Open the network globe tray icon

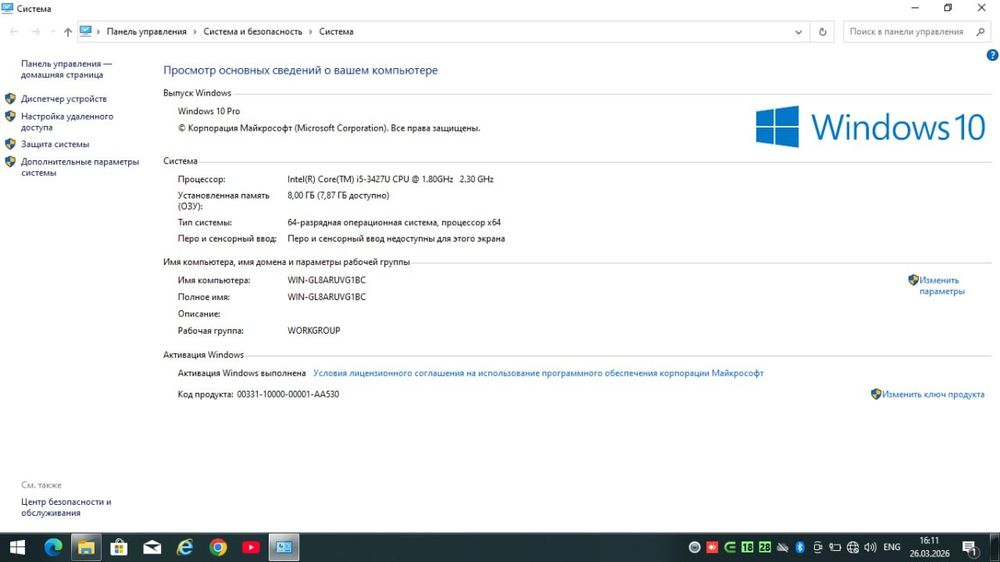click(853, 547)
